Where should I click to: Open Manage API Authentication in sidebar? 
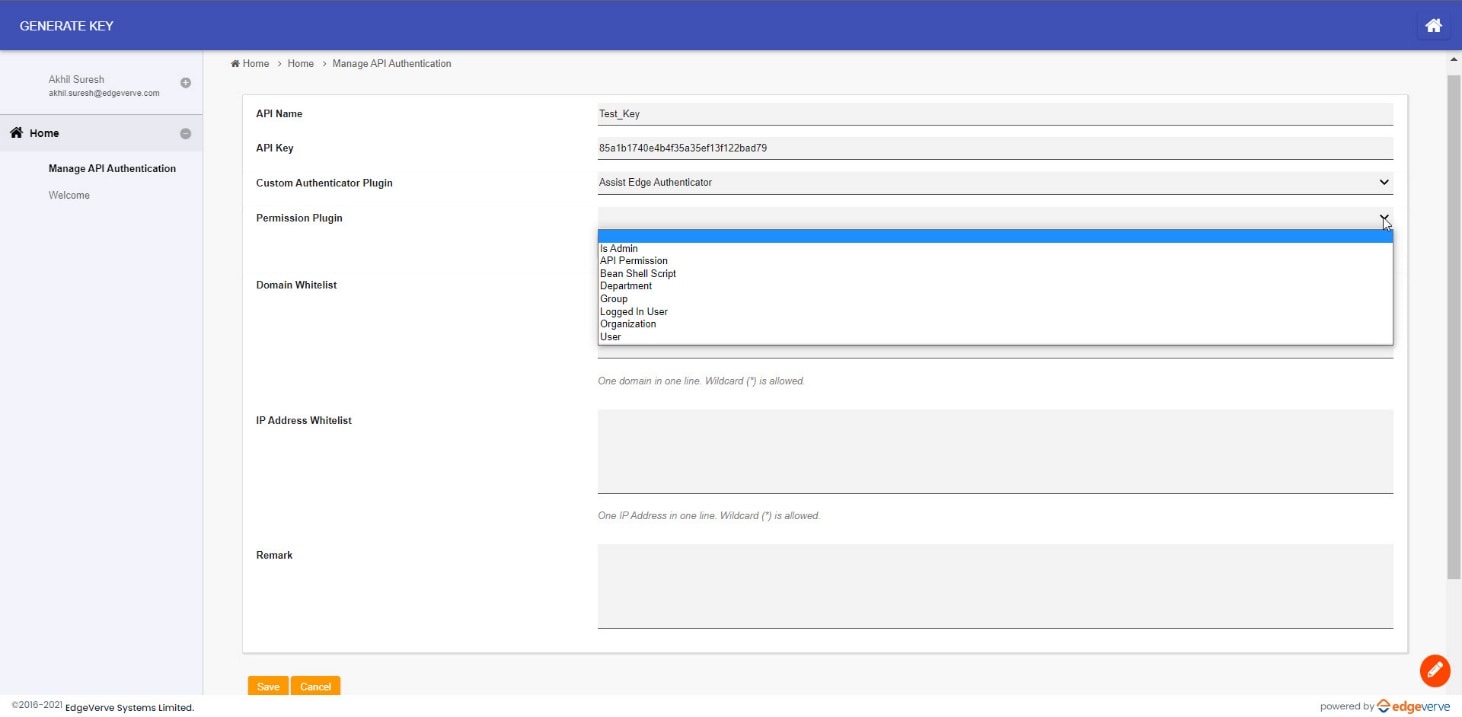coord(112,169)
